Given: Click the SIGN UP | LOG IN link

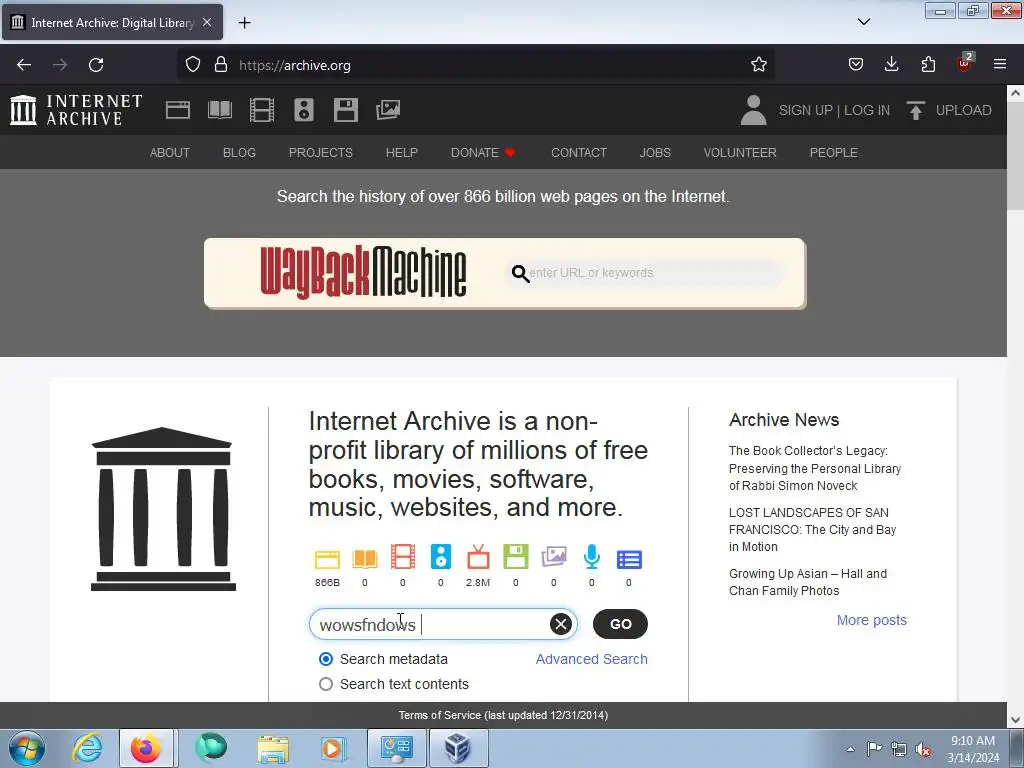Looking at the screenshot, I should click(834, 110).
